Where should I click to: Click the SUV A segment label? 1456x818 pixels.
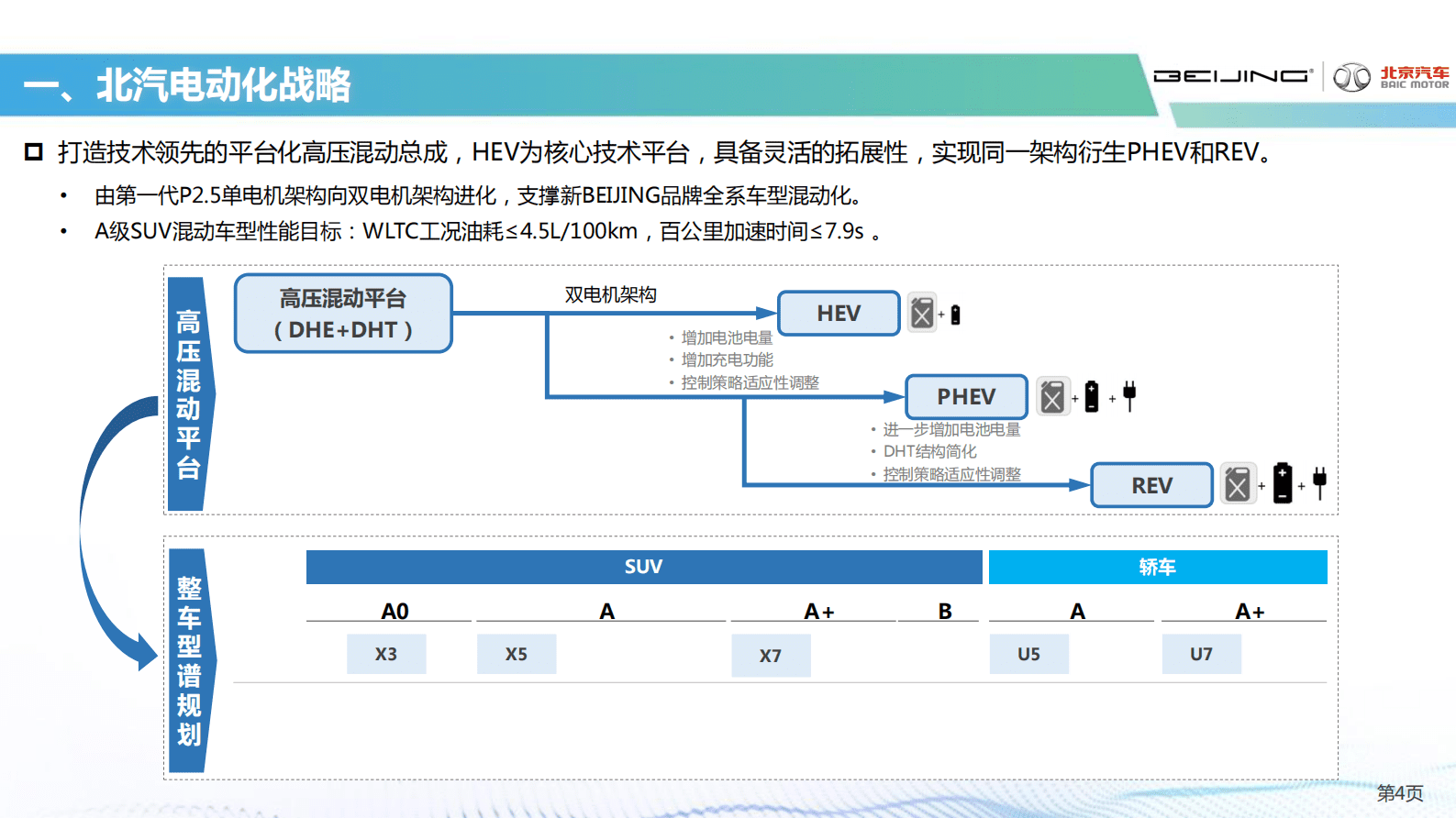pyautogui.click(x=607, y=611)
